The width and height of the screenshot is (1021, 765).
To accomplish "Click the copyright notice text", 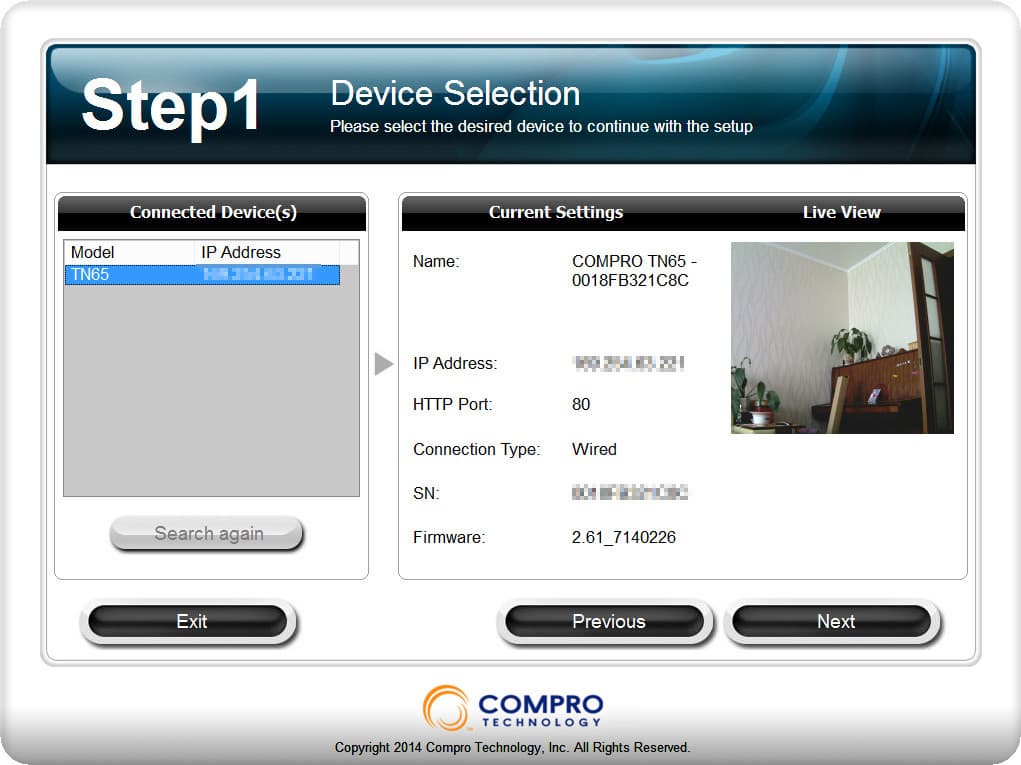I will pos(512,747).
